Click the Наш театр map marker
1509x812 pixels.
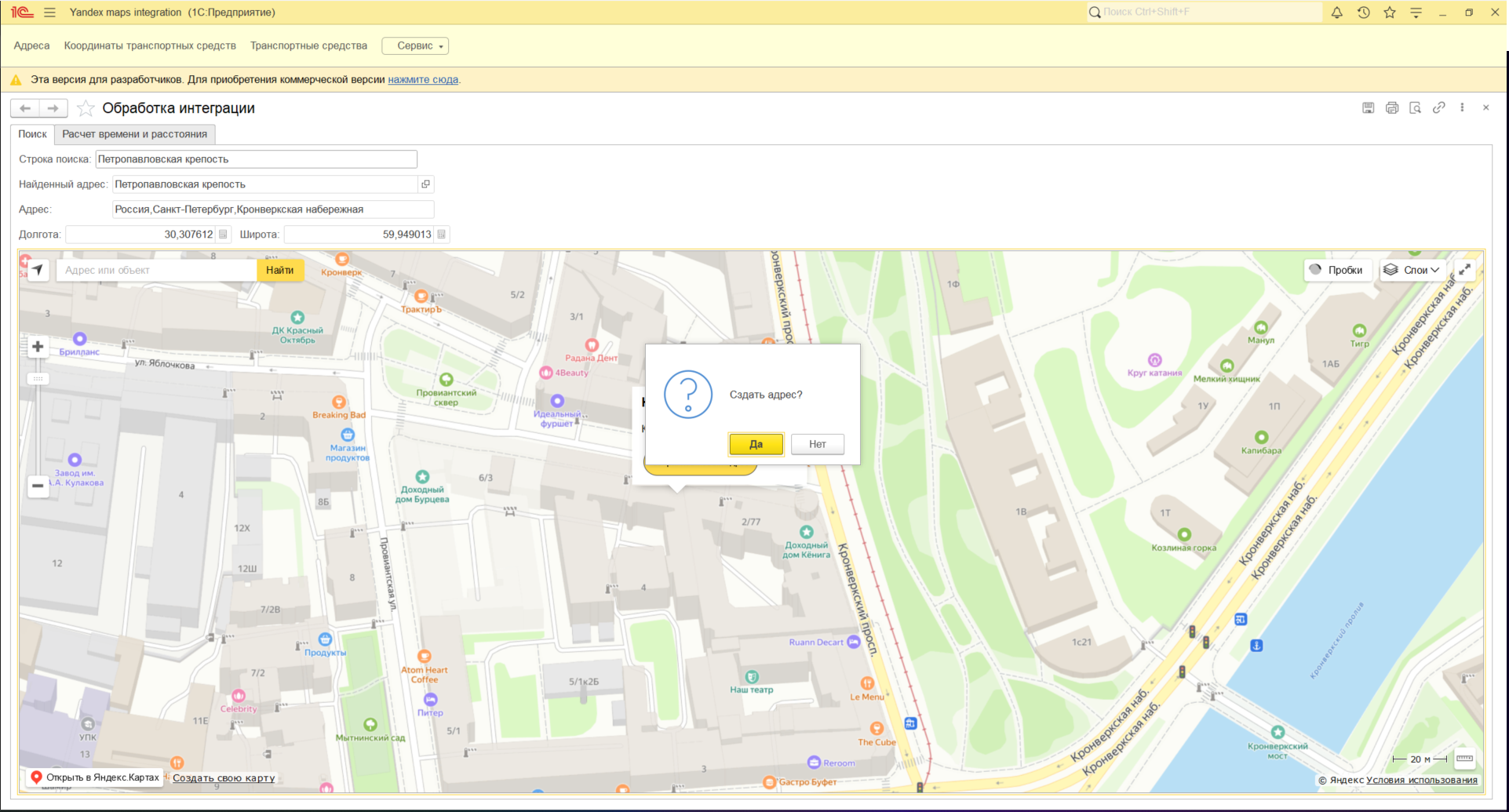(x=752, y=676)
